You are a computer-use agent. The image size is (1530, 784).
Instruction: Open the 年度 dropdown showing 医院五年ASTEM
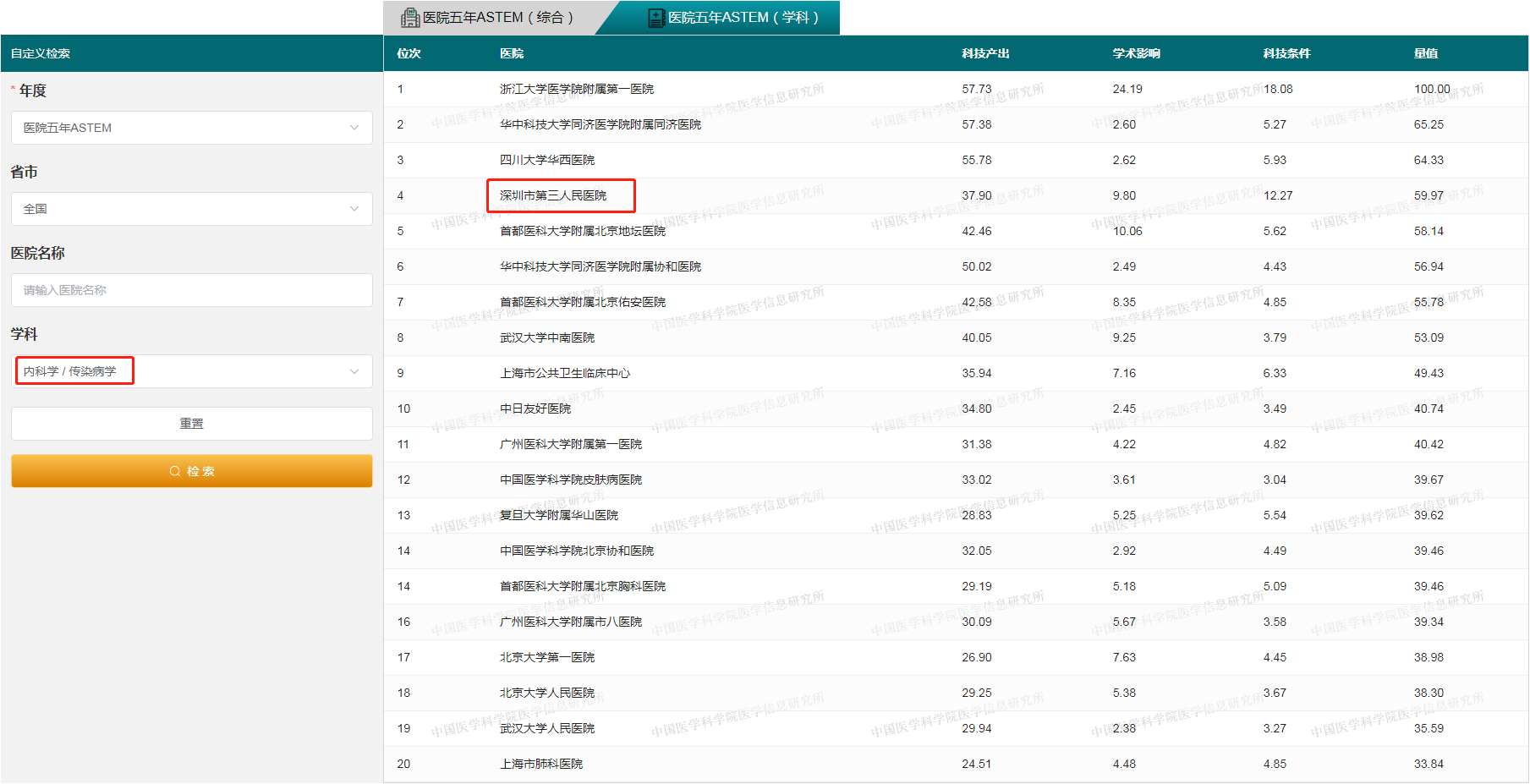(x=191, y=128)
